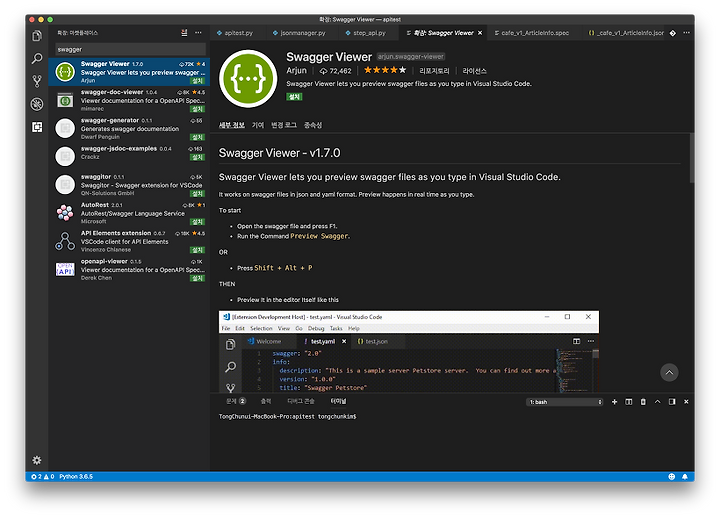This screenshot has width=720, height=518.
Task: Switch to 출력 output panel tab
Action: (x=266, y=401)
